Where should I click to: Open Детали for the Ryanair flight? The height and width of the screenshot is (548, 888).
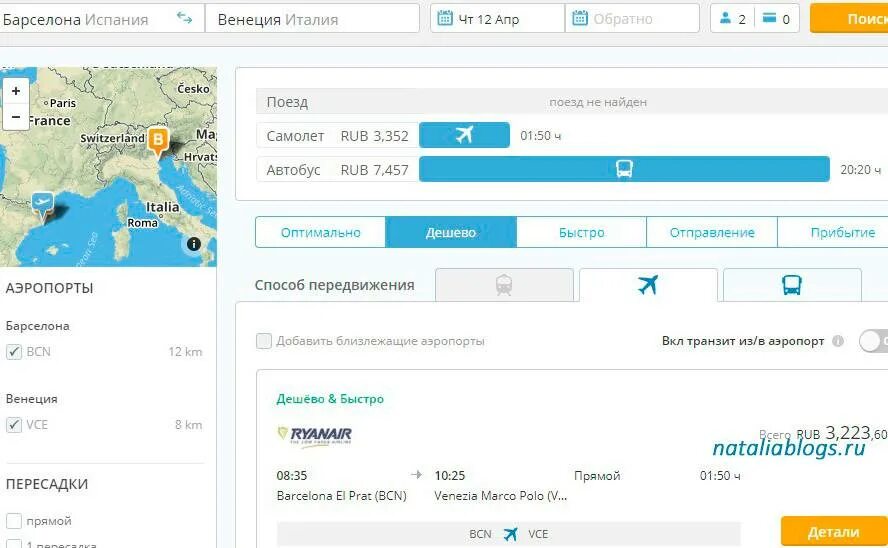834,532
